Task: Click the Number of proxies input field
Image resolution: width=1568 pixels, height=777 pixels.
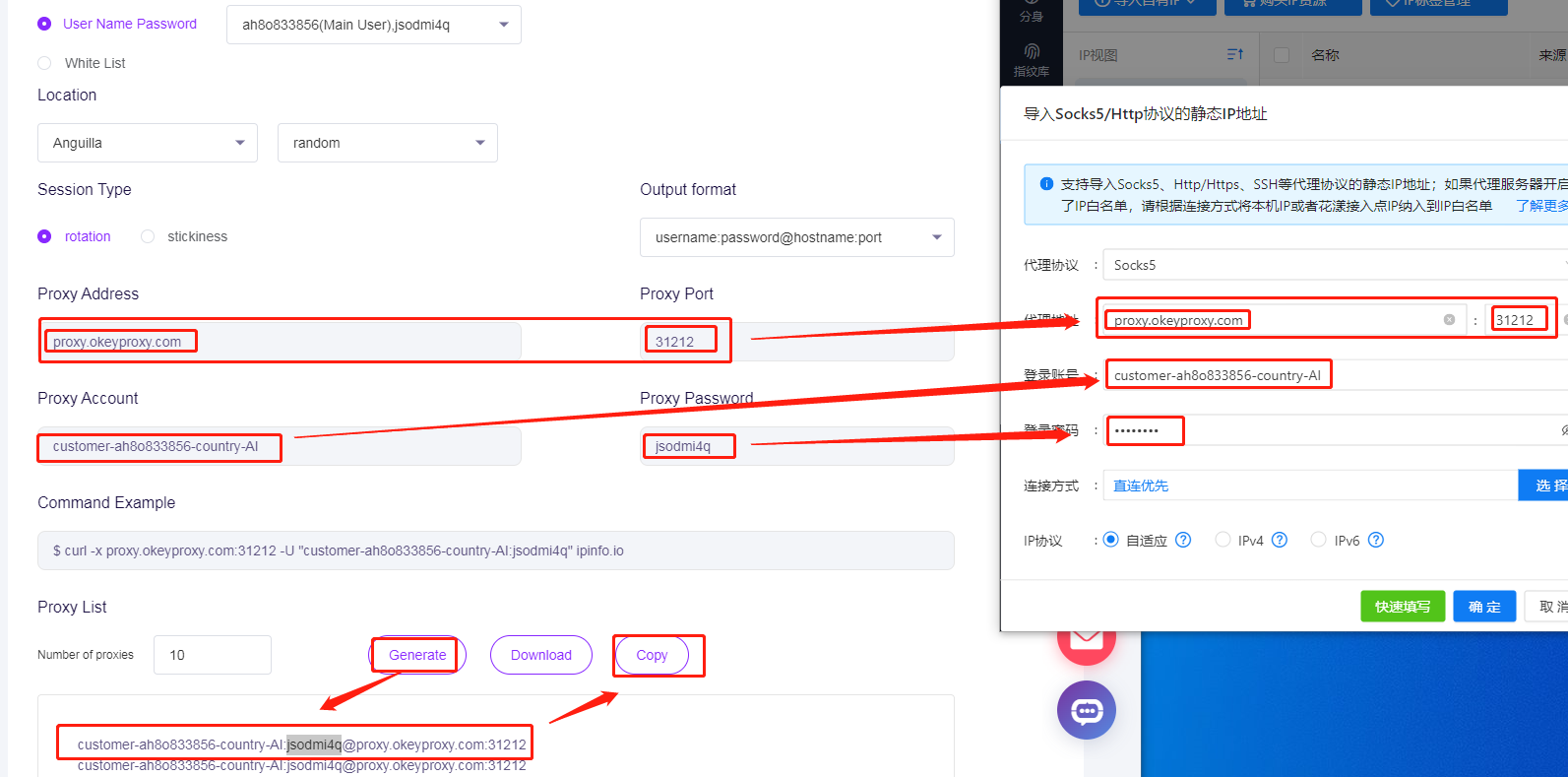Action: click(213, 655)
